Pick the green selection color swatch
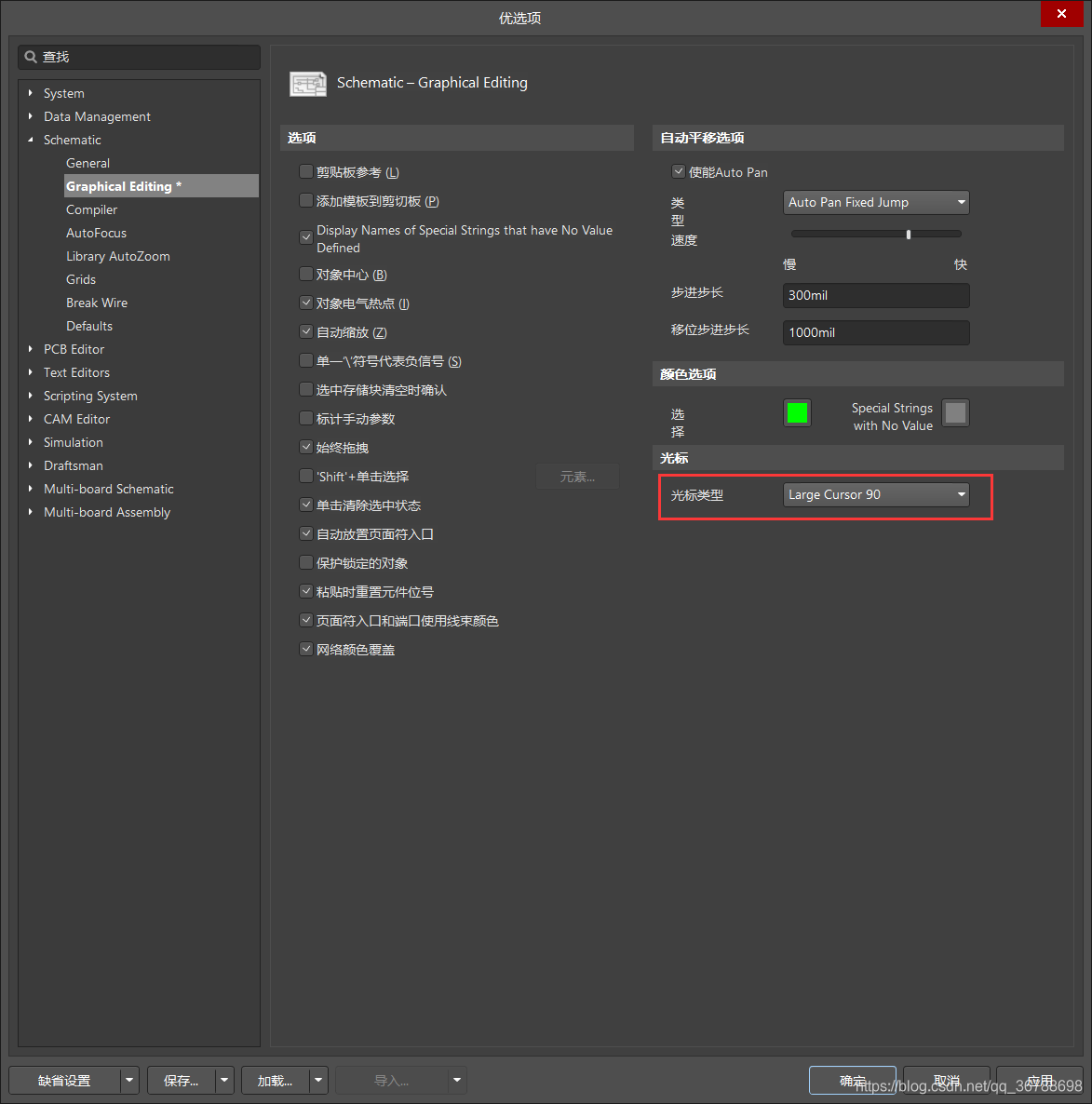Screen dimensions: 1092x1104 pos(797,412)
